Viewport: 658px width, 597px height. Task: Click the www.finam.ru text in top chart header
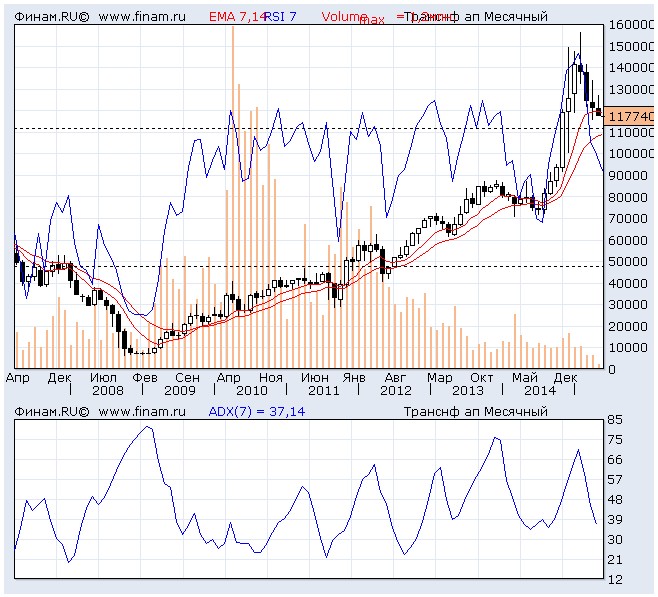click(142, 17)
